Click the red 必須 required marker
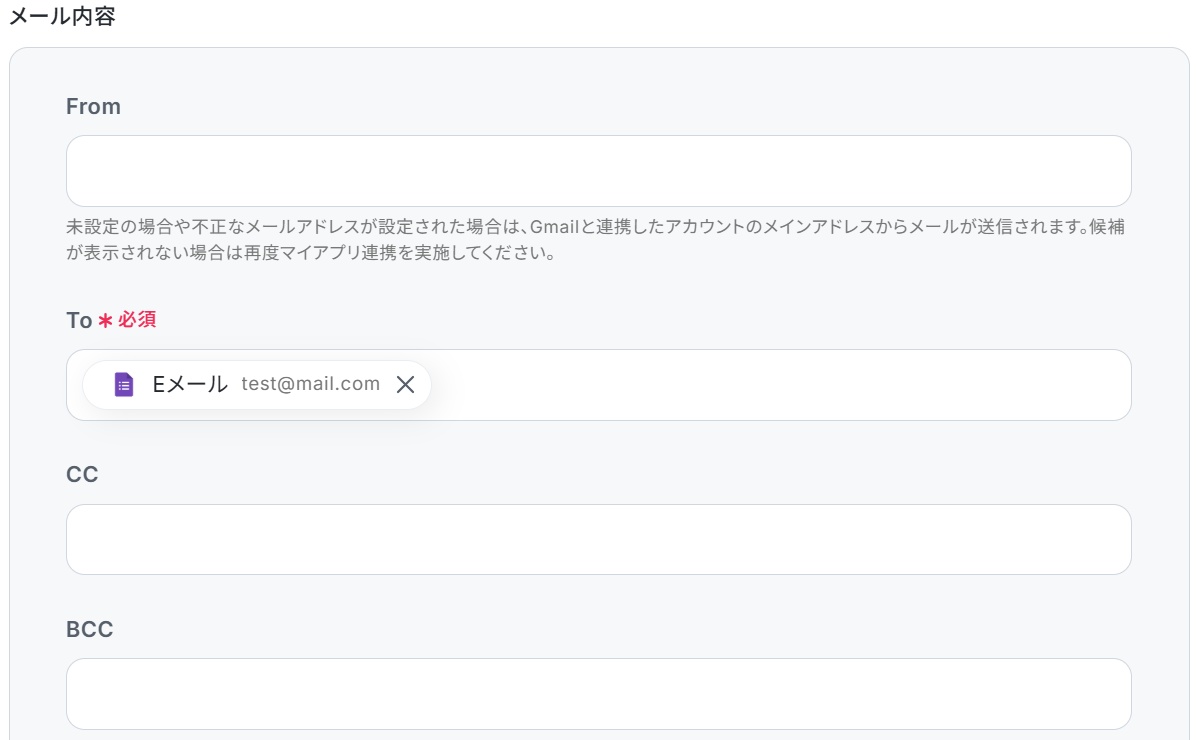 137,321
